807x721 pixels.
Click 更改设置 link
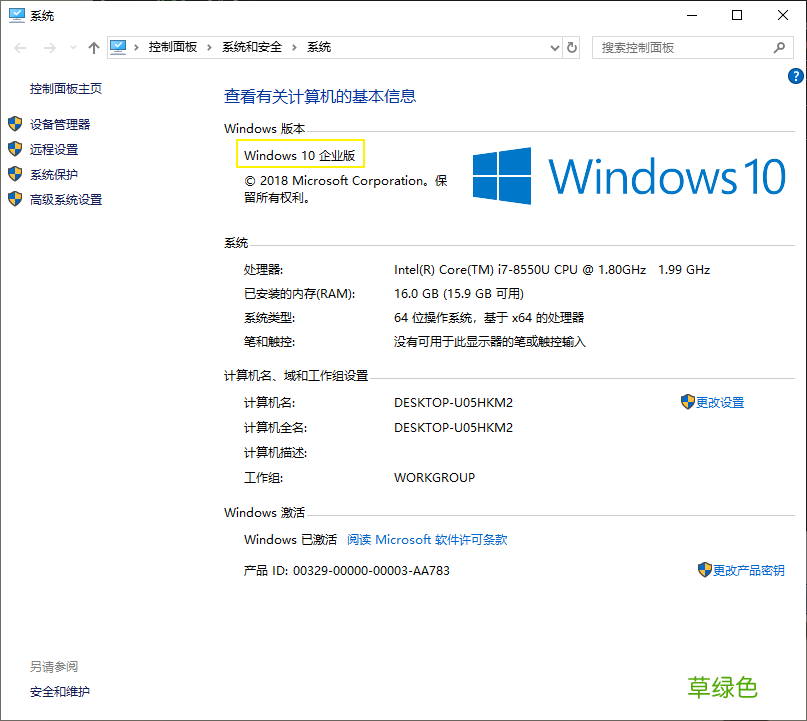(x=720, y=402)
